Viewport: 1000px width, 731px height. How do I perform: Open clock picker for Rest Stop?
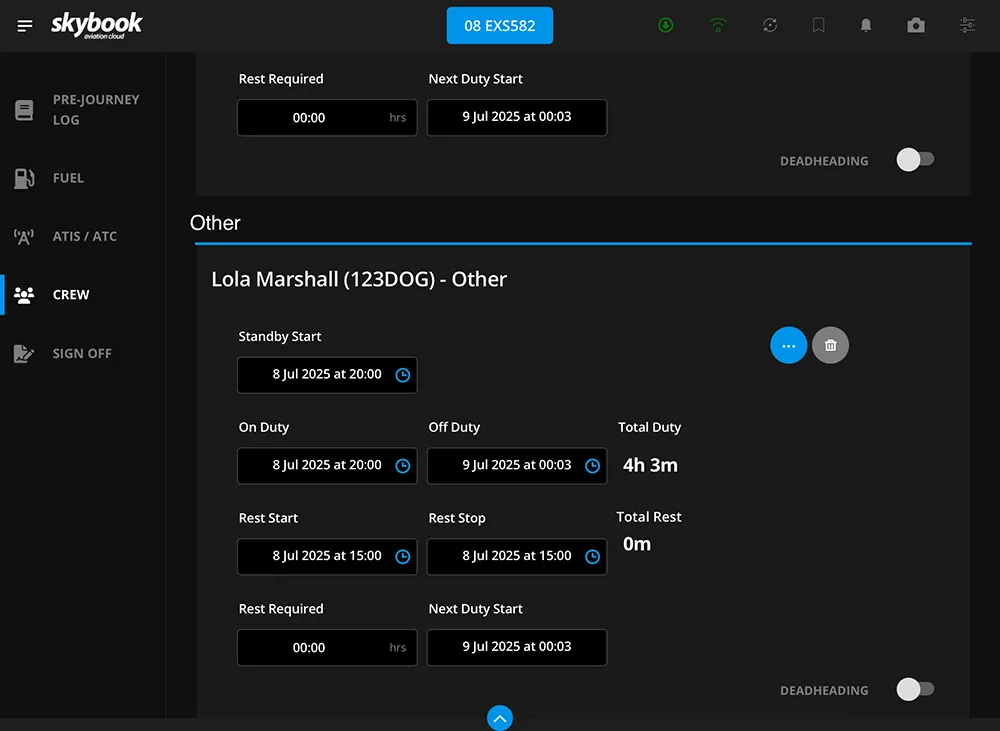(592, 557)
